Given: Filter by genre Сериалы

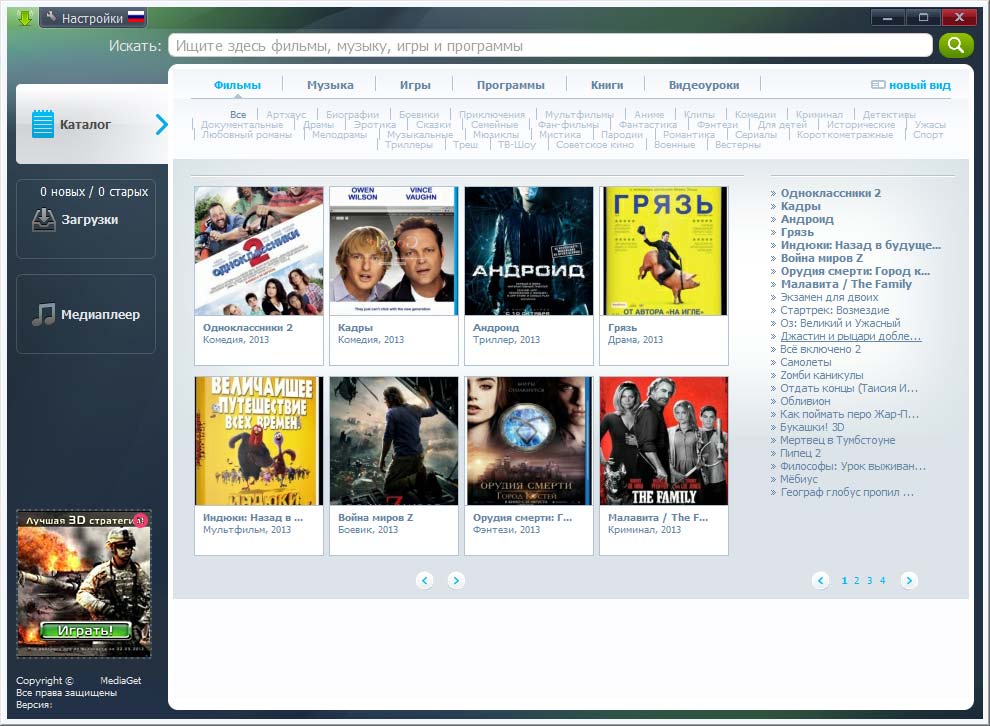Looking at the screenshot, I should (756, 135).
